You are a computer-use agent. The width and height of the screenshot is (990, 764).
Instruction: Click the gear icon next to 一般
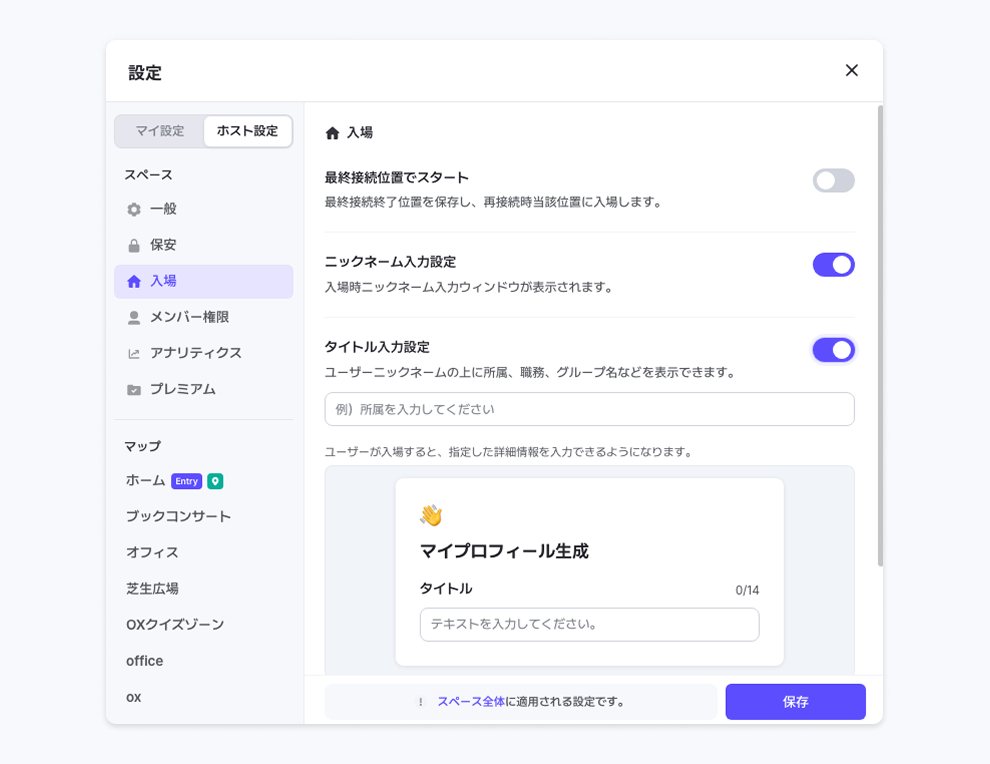(134, 210)
